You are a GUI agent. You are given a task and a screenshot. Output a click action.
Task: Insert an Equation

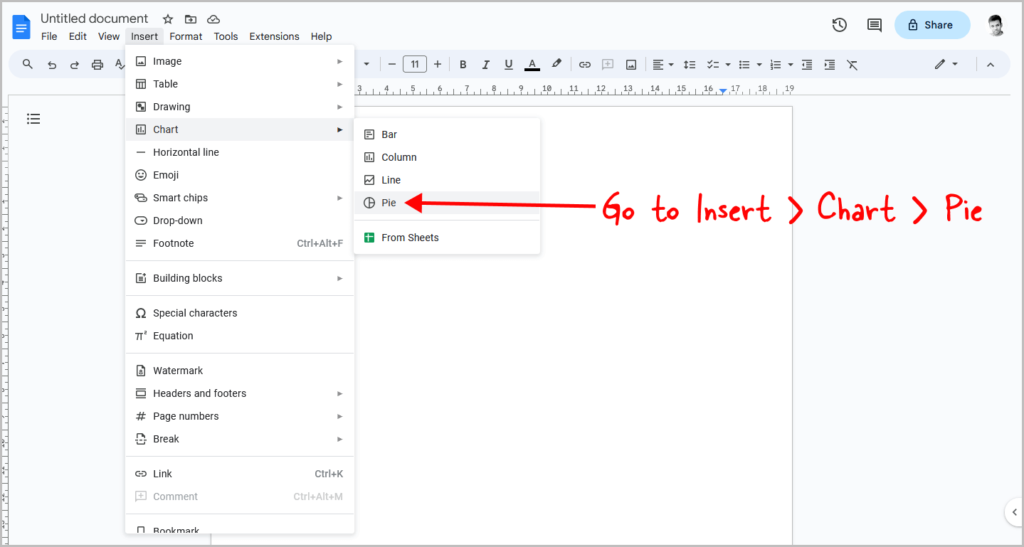240,336
